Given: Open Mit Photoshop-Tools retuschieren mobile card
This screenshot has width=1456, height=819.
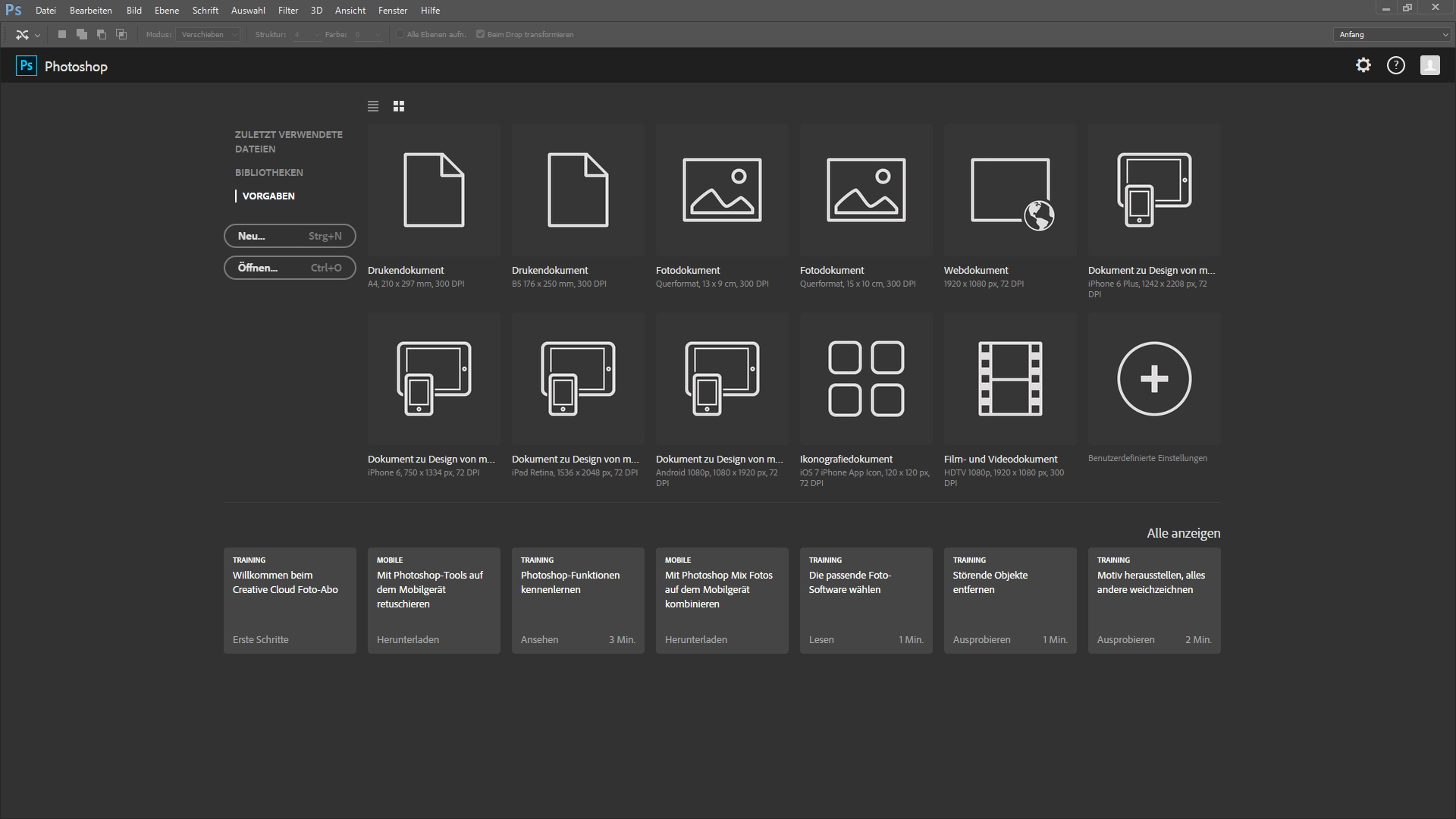Looking at the screenshot, I should [x=434, y=601].
